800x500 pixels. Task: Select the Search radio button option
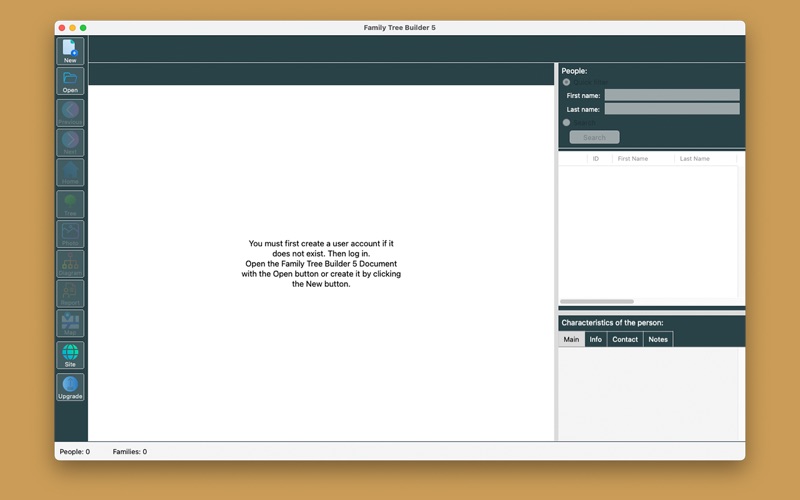[567, 122]
